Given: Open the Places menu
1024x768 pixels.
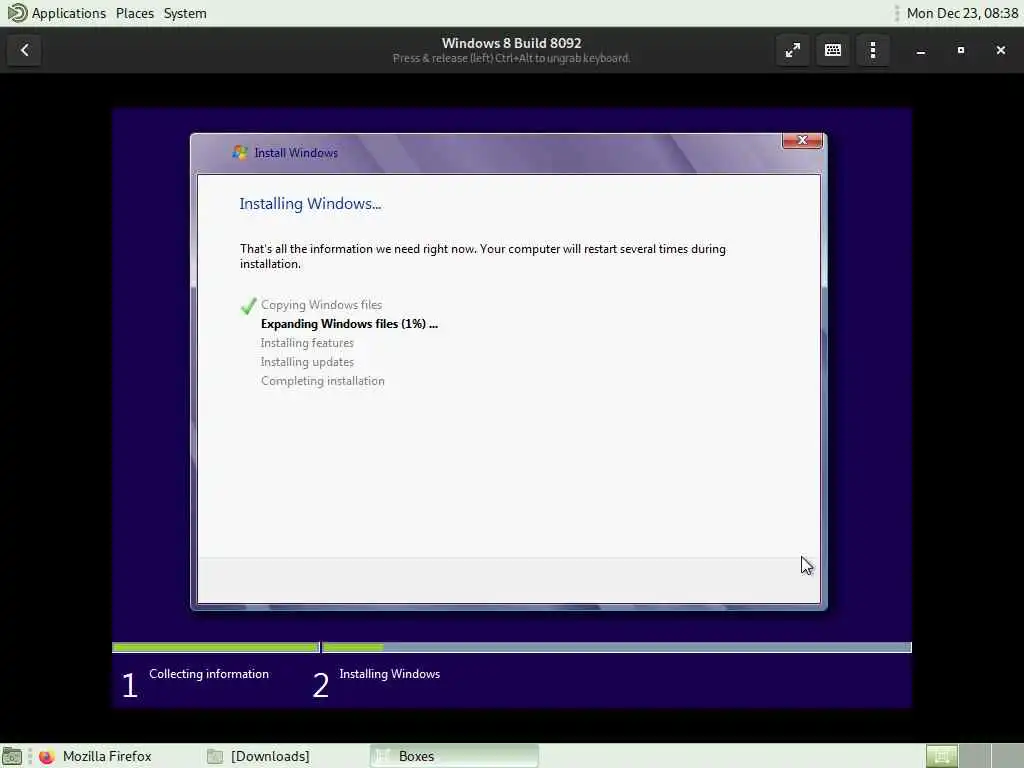Looking at the screenshot, I should click(x=135, y=13).
